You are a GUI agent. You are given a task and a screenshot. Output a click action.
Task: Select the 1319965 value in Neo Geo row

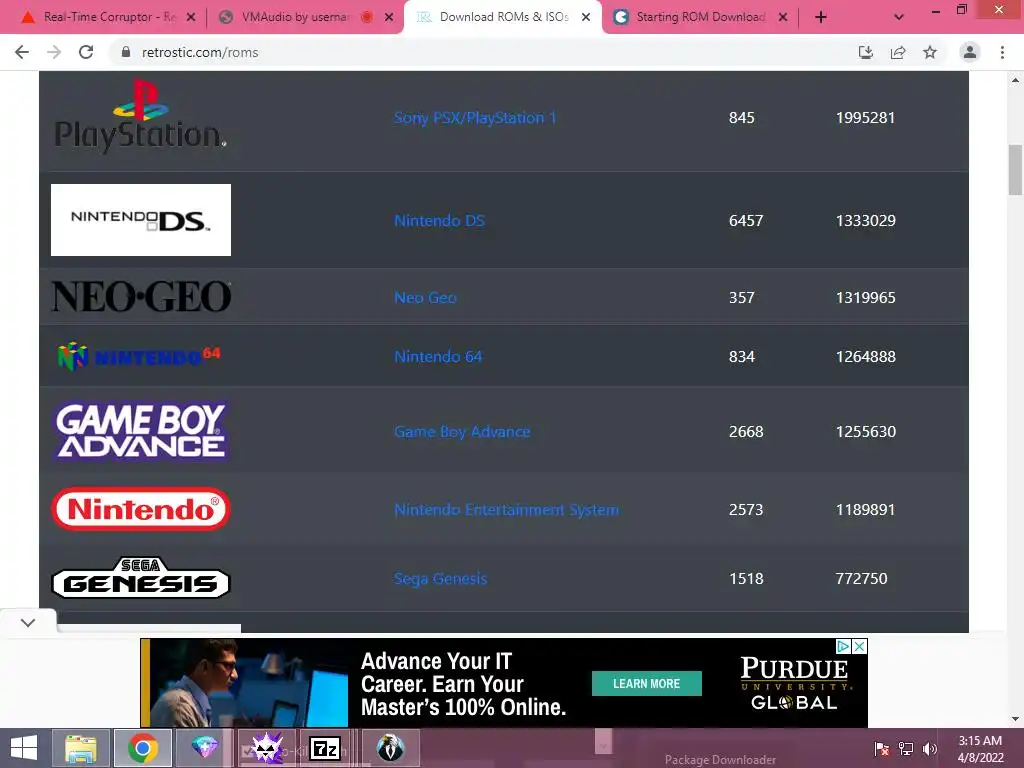pos(865,298)
